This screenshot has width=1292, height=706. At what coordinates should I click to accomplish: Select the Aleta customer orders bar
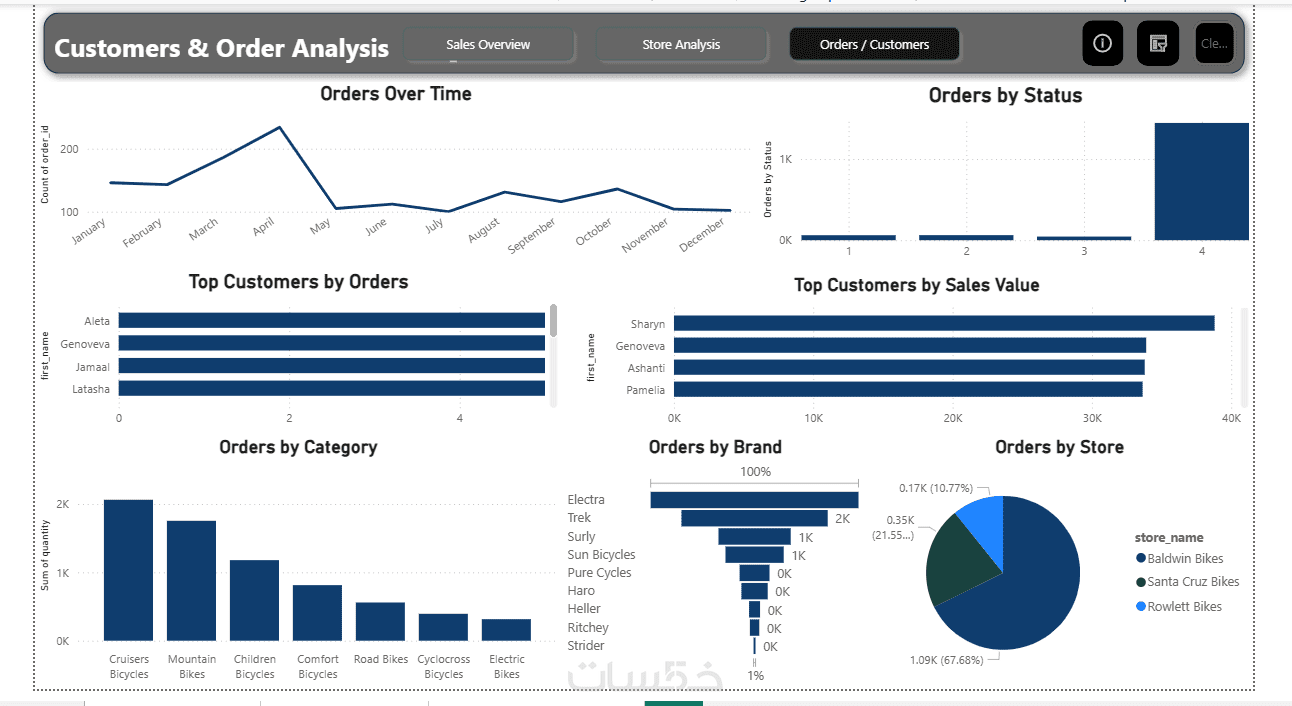coord(332,321)
